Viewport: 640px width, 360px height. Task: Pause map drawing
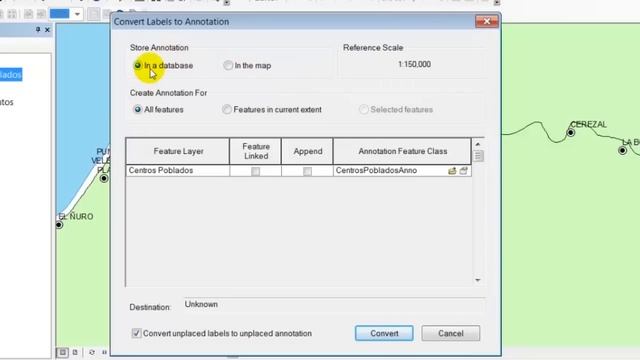[x=104, y=352]
